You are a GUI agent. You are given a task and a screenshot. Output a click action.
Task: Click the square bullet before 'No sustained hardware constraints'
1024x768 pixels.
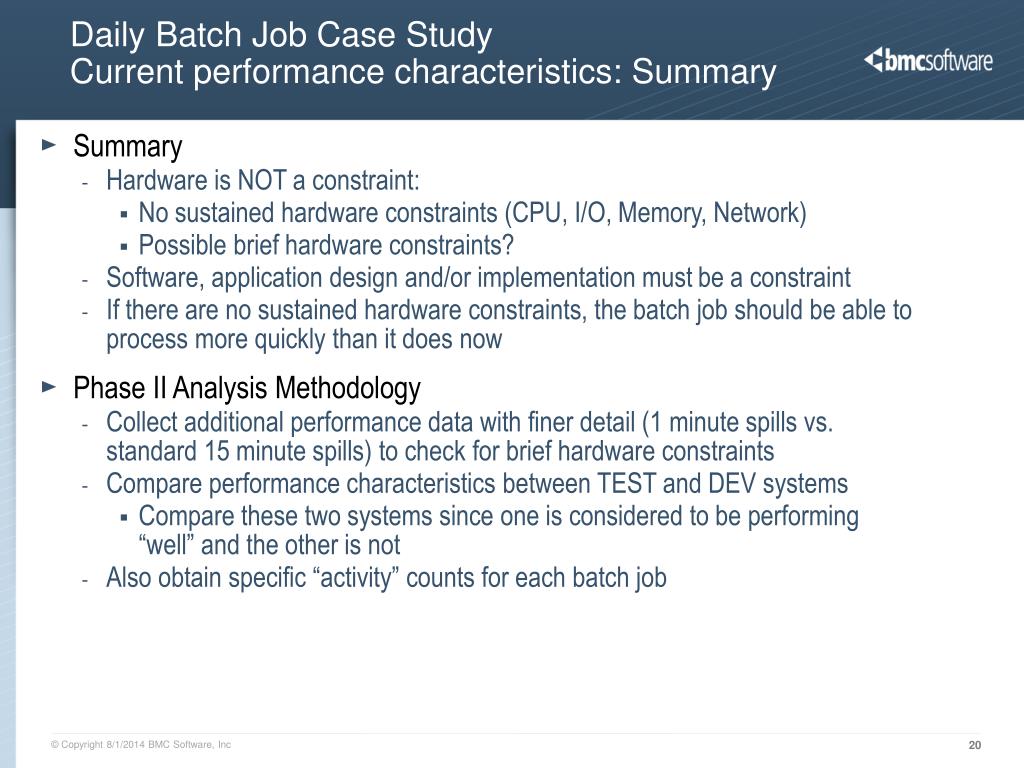pos(124,214)
